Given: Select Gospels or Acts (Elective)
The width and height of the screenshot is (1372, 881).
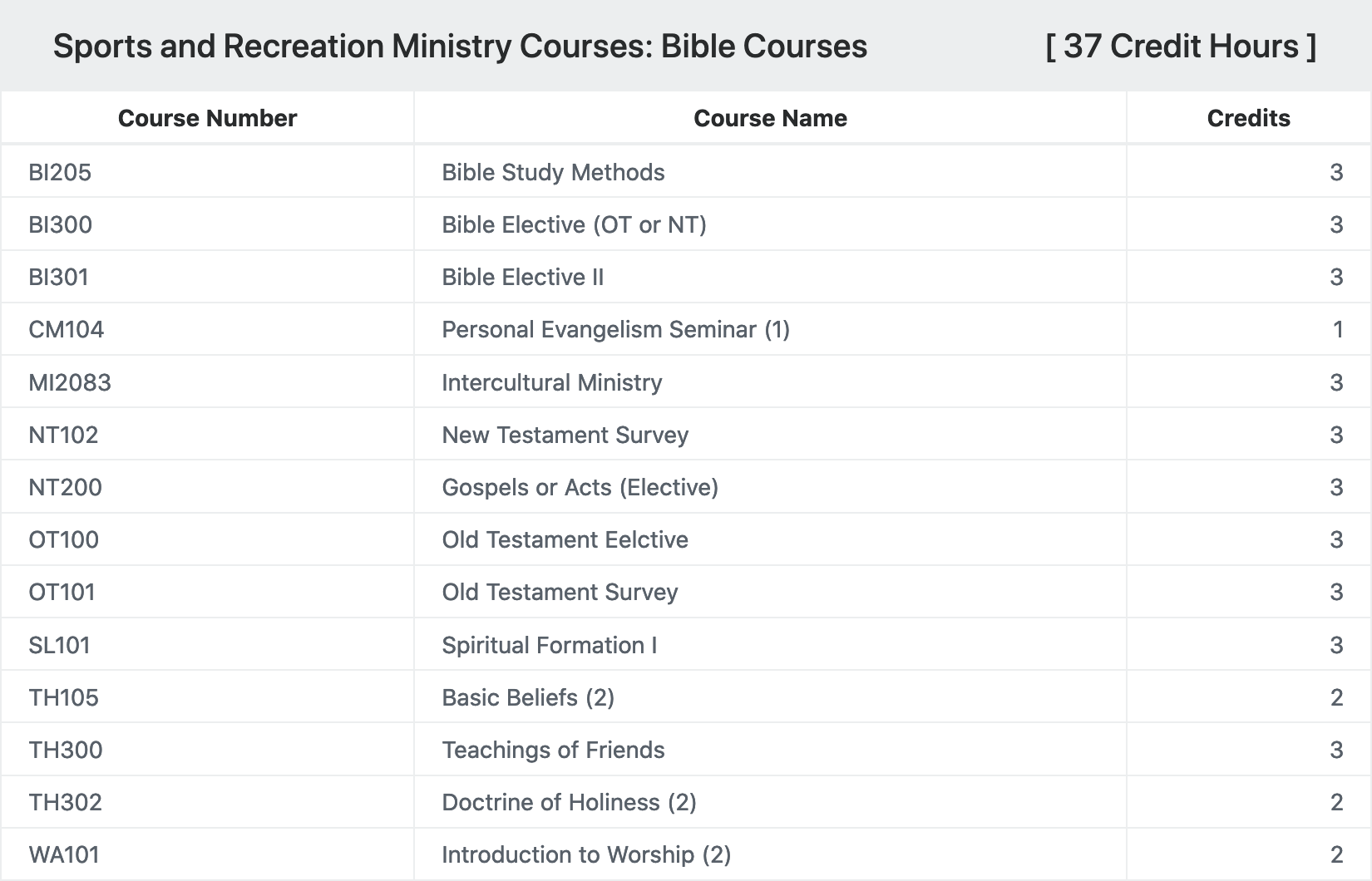Looking at the screenshot, I should [580, 487].
